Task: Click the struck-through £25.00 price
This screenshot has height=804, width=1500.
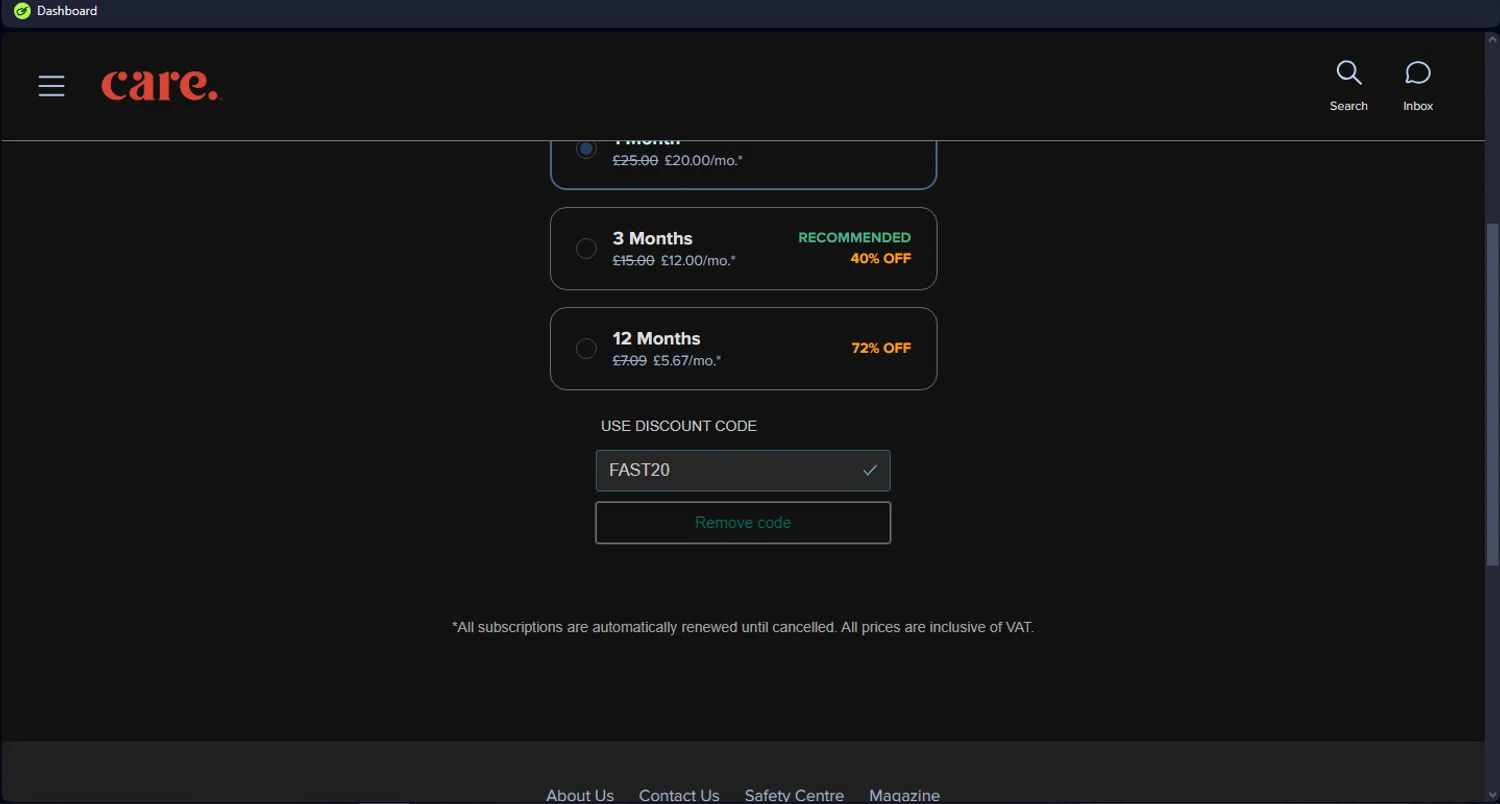Action: click(x=636, y=161)
